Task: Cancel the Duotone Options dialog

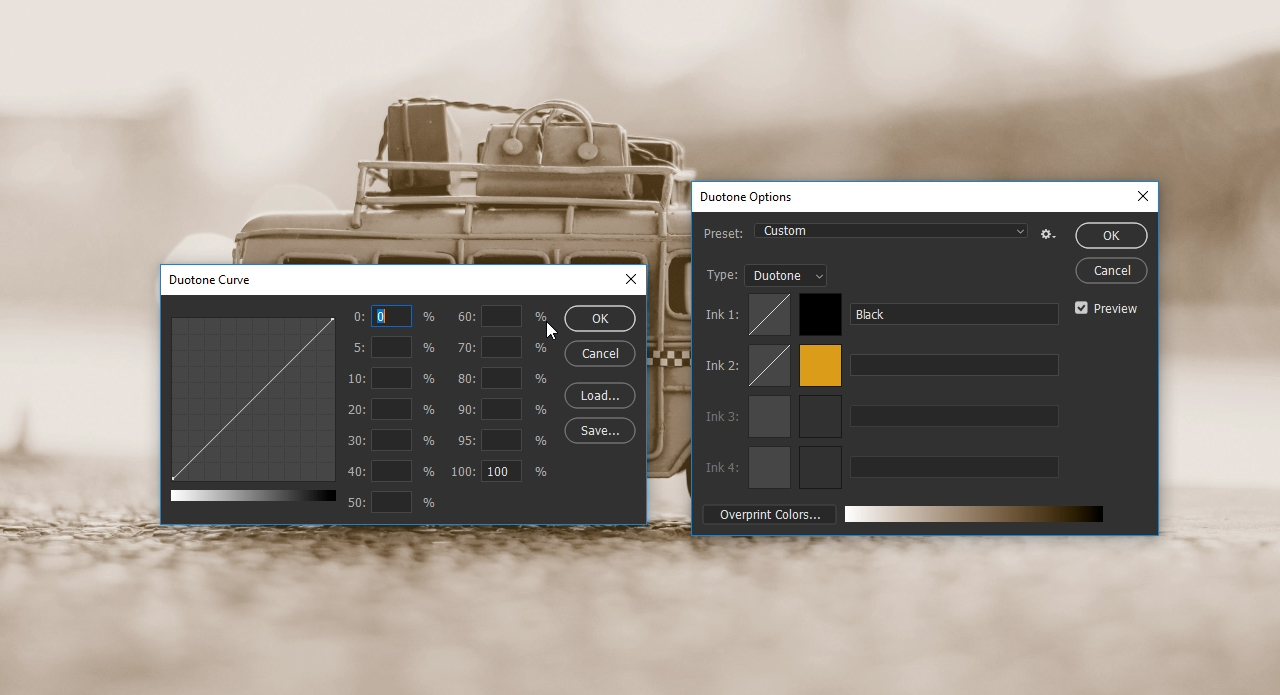Action: (x=1111, y=271)
